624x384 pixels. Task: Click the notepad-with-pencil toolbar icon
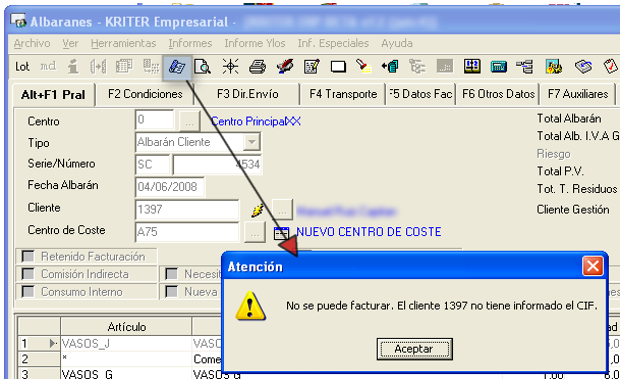point(312,66)
